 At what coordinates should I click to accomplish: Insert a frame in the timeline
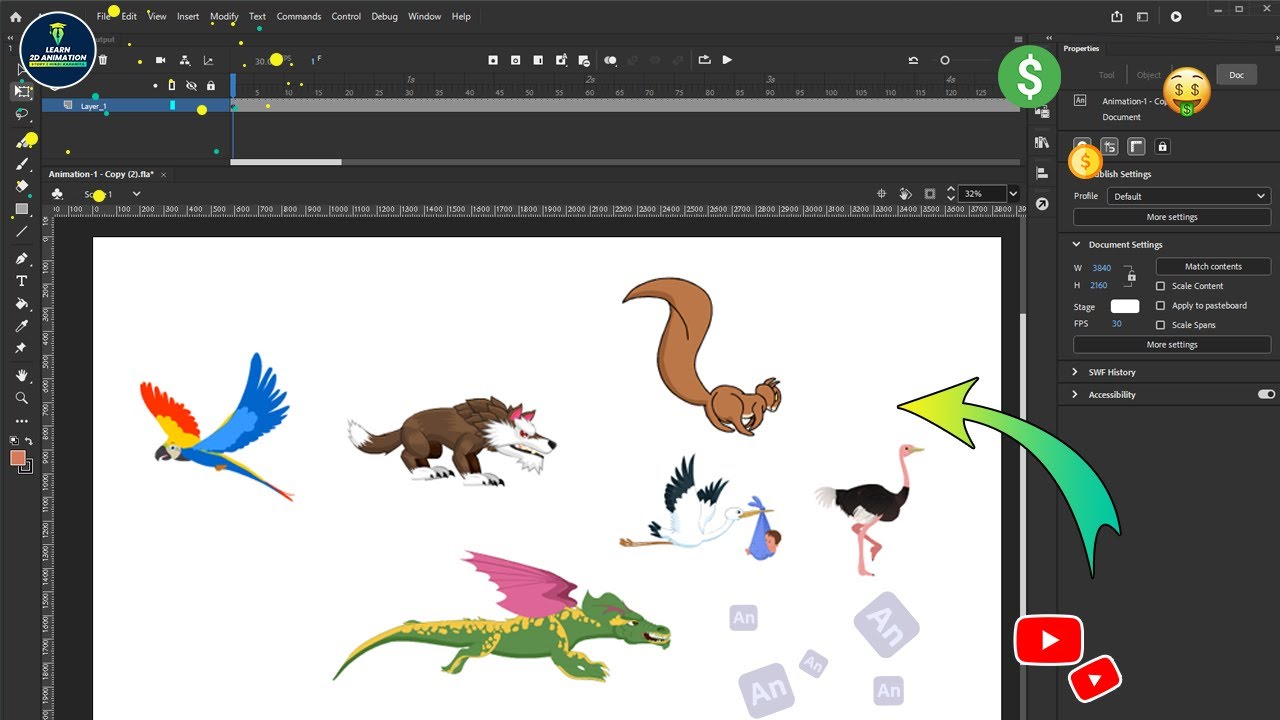pyautogui.click(x=538, y=60)
